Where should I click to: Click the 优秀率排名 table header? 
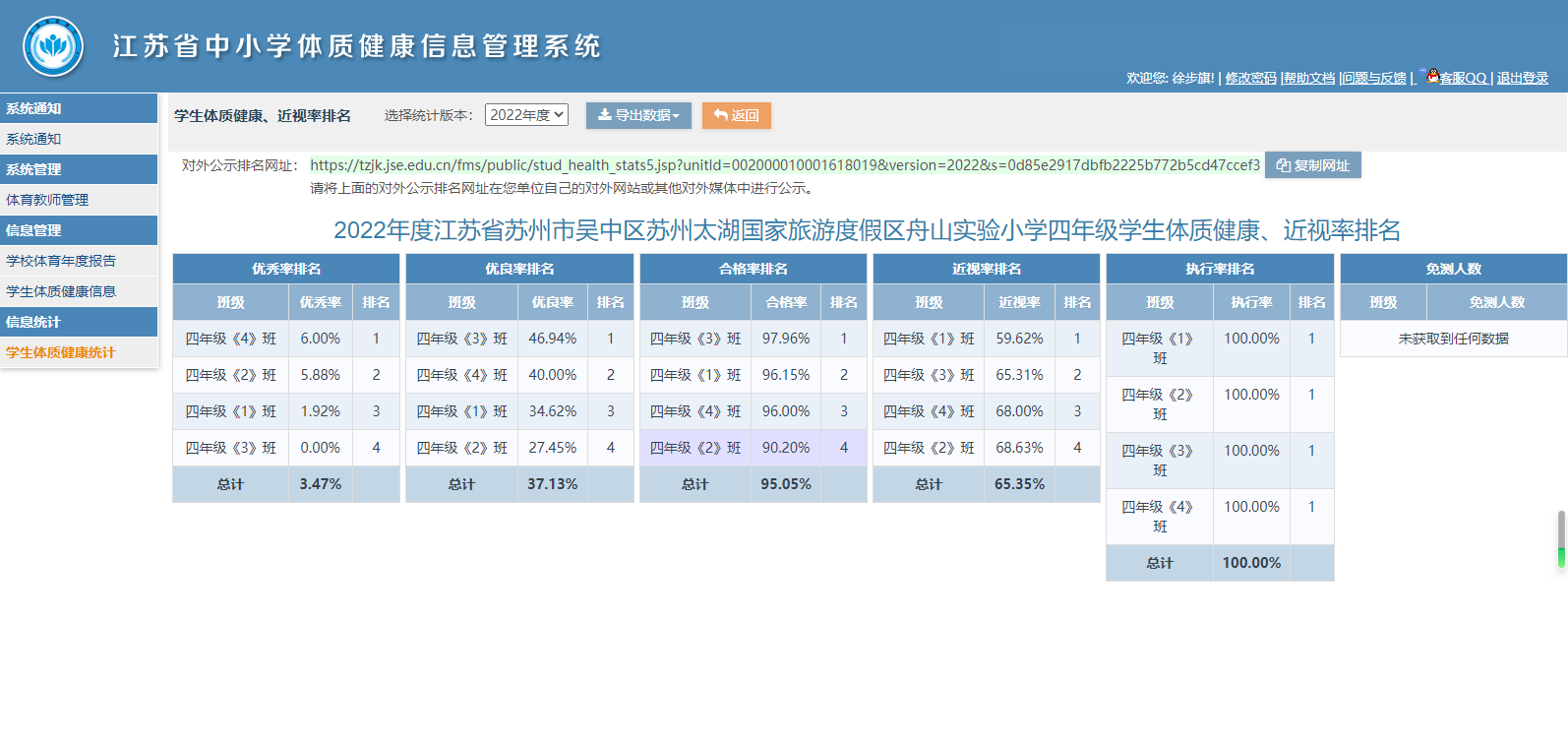[286, 269]
